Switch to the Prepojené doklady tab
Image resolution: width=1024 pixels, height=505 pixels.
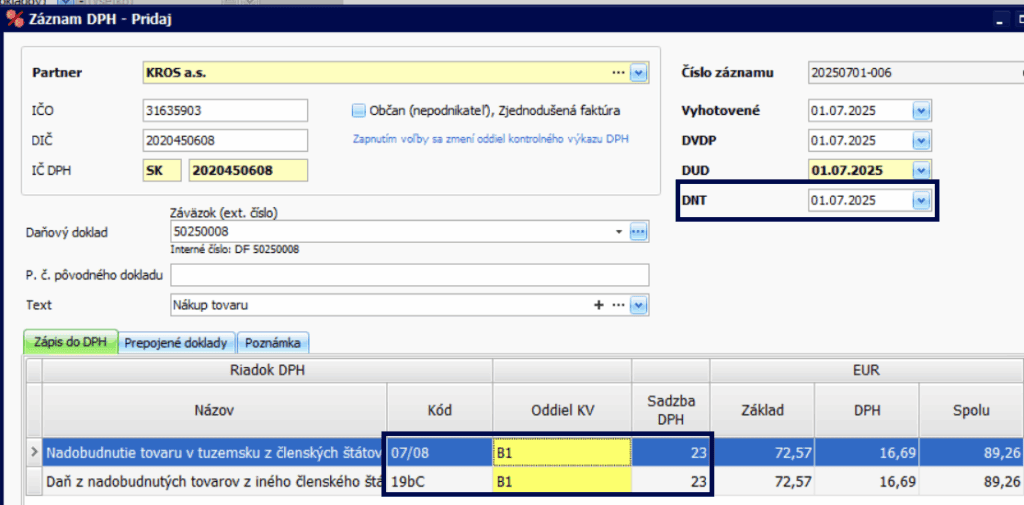coord(177,342)
